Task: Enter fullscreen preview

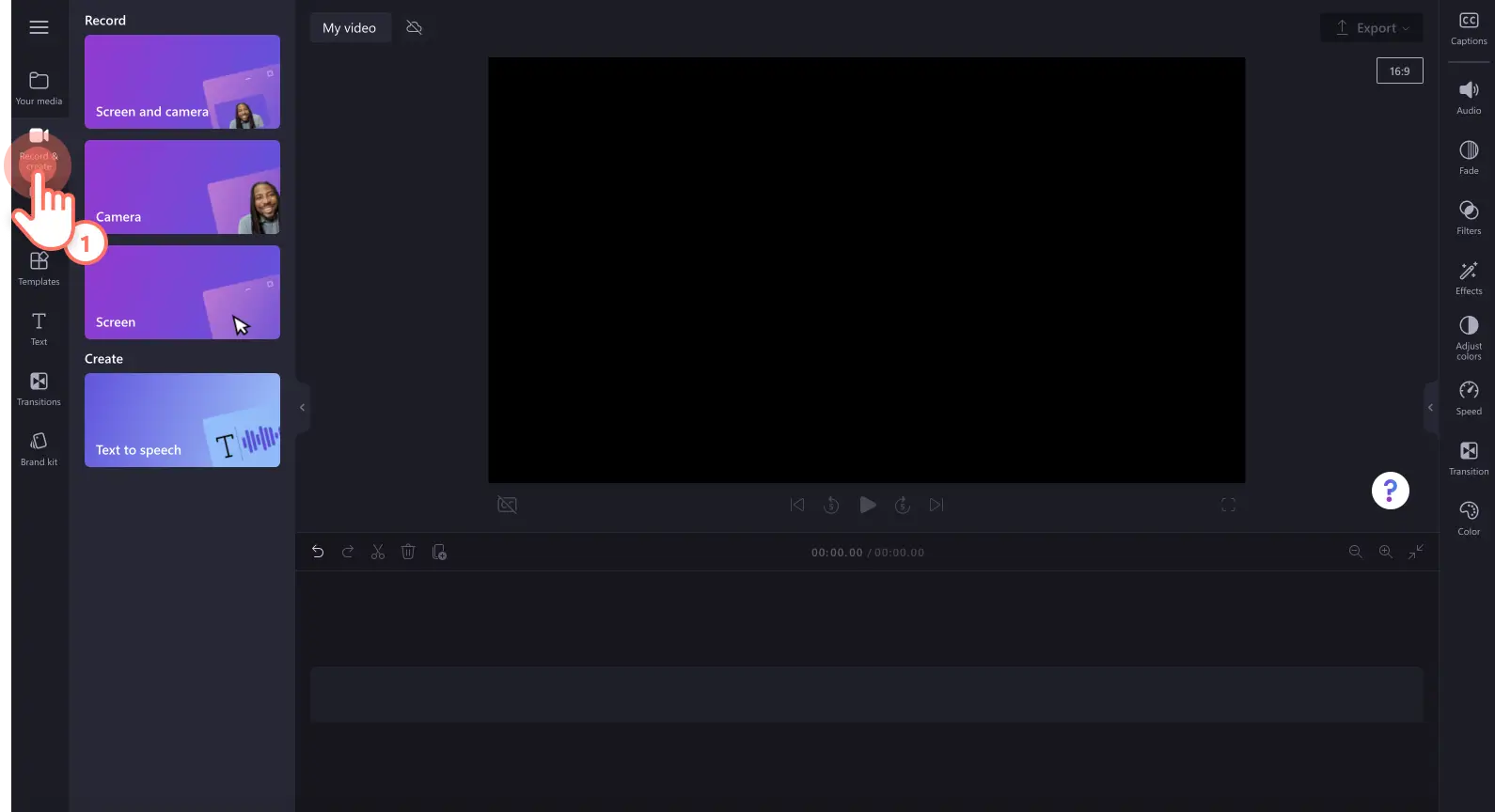Action: 1228,506
